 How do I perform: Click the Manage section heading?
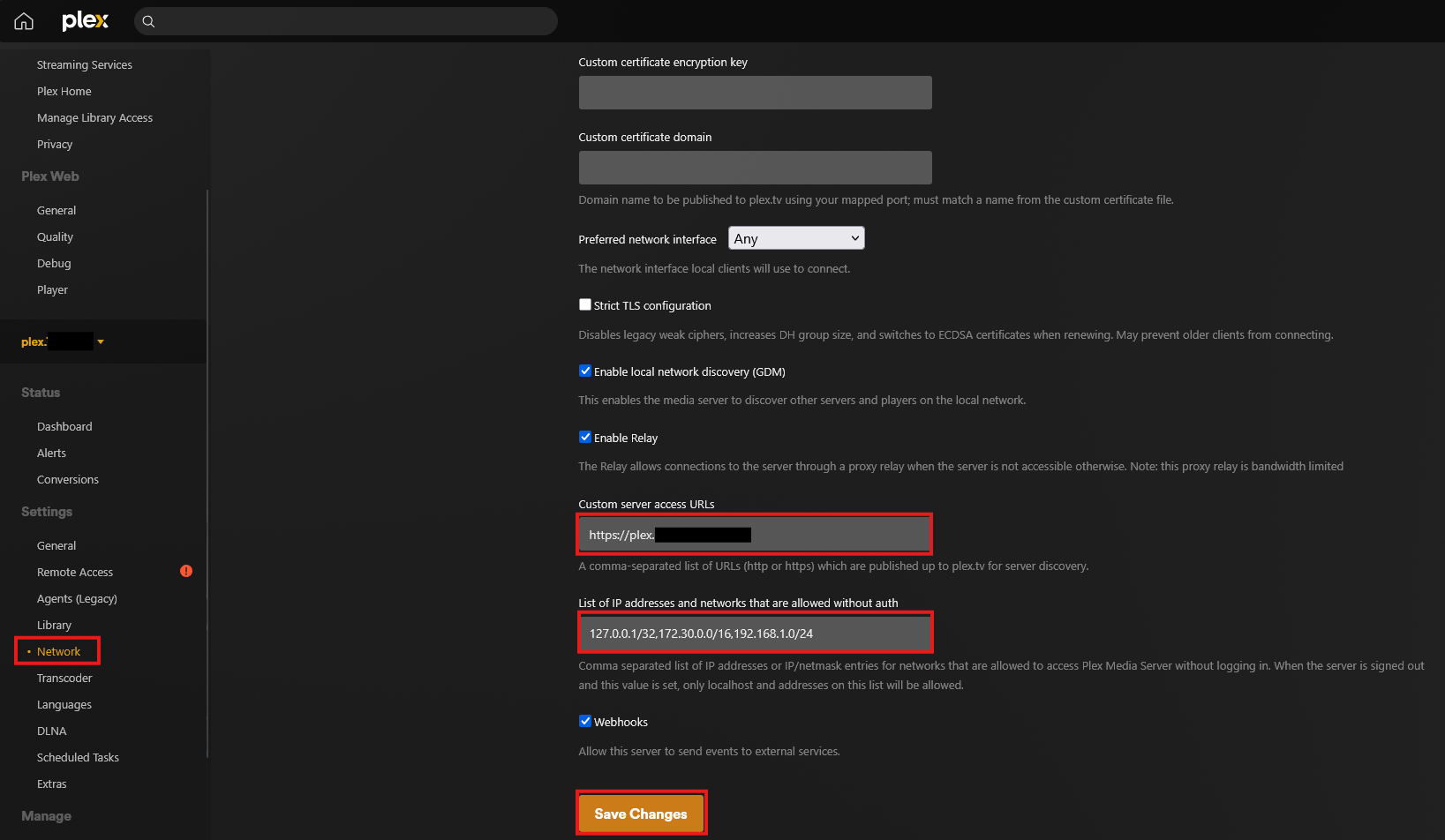46,816
